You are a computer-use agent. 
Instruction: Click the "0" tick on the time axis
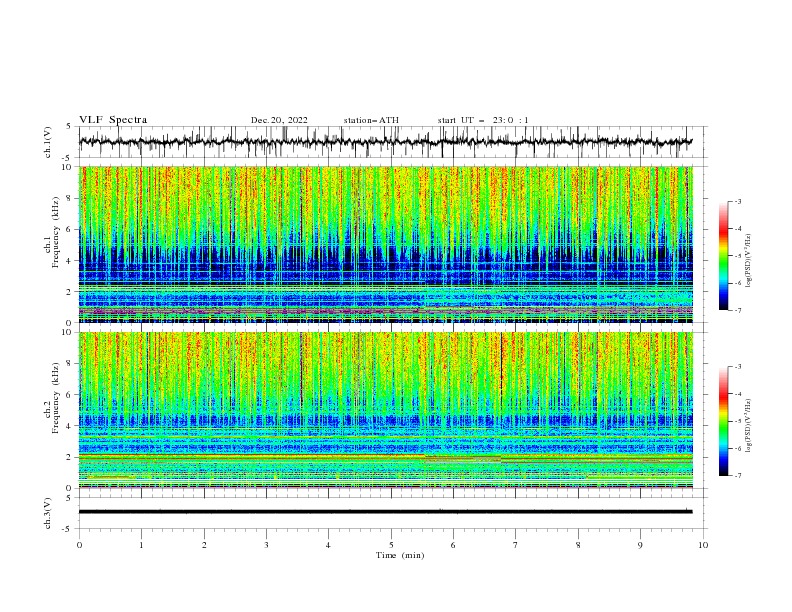point(79,545)
